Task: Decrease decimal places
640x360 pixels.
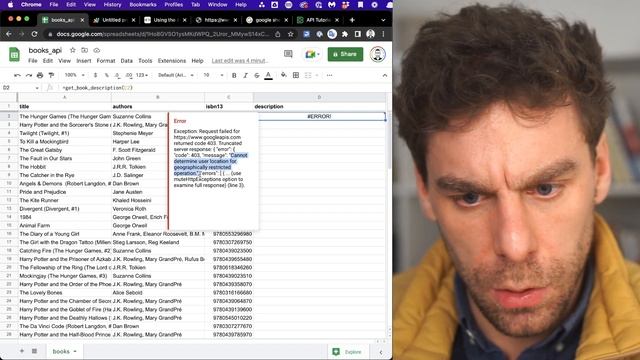Action: [118, 75]
